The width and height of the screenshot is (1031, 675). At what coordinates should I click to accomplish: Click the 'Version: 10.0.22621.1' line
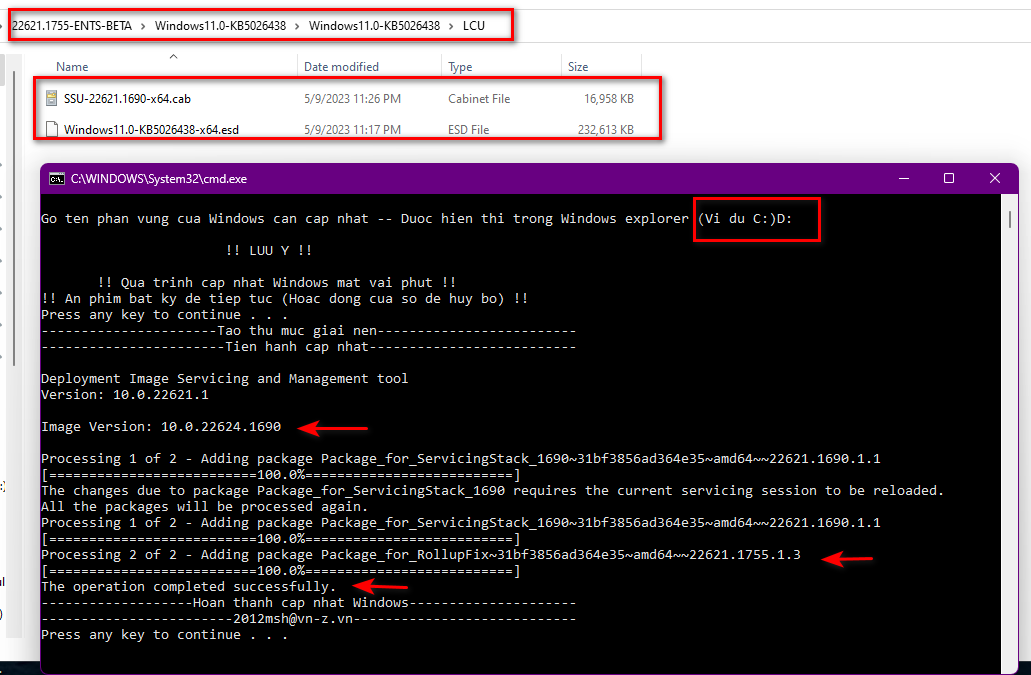coord(125,394)
